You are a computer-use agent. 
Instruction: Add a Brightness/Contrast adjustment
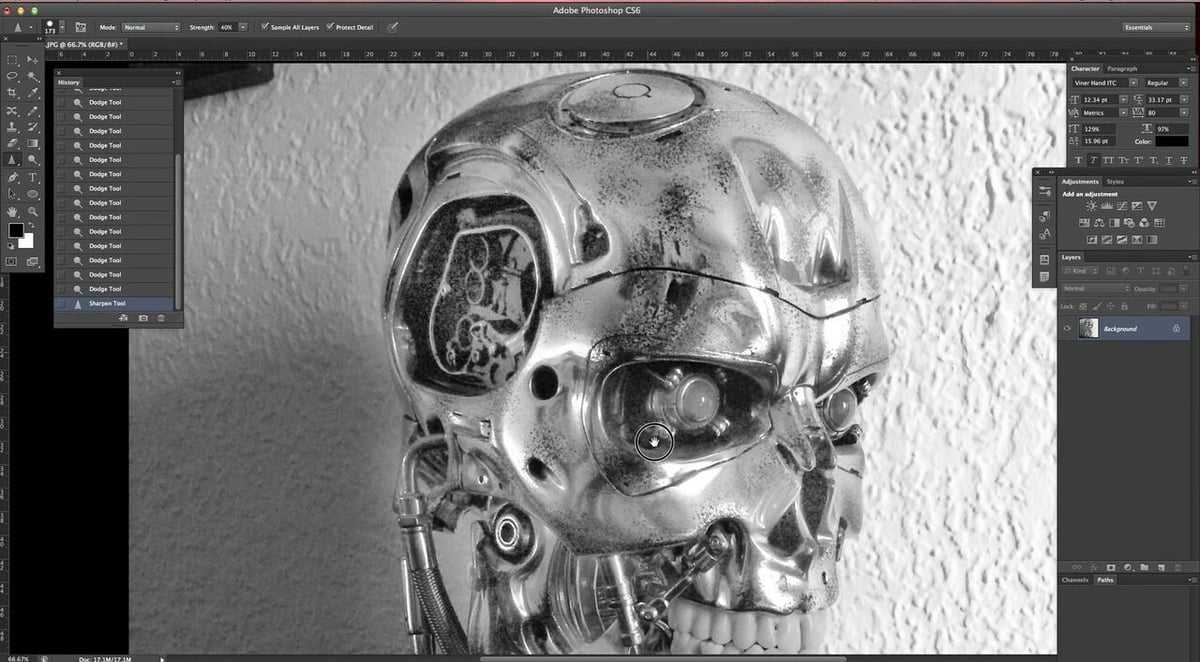coord(1091,206)
